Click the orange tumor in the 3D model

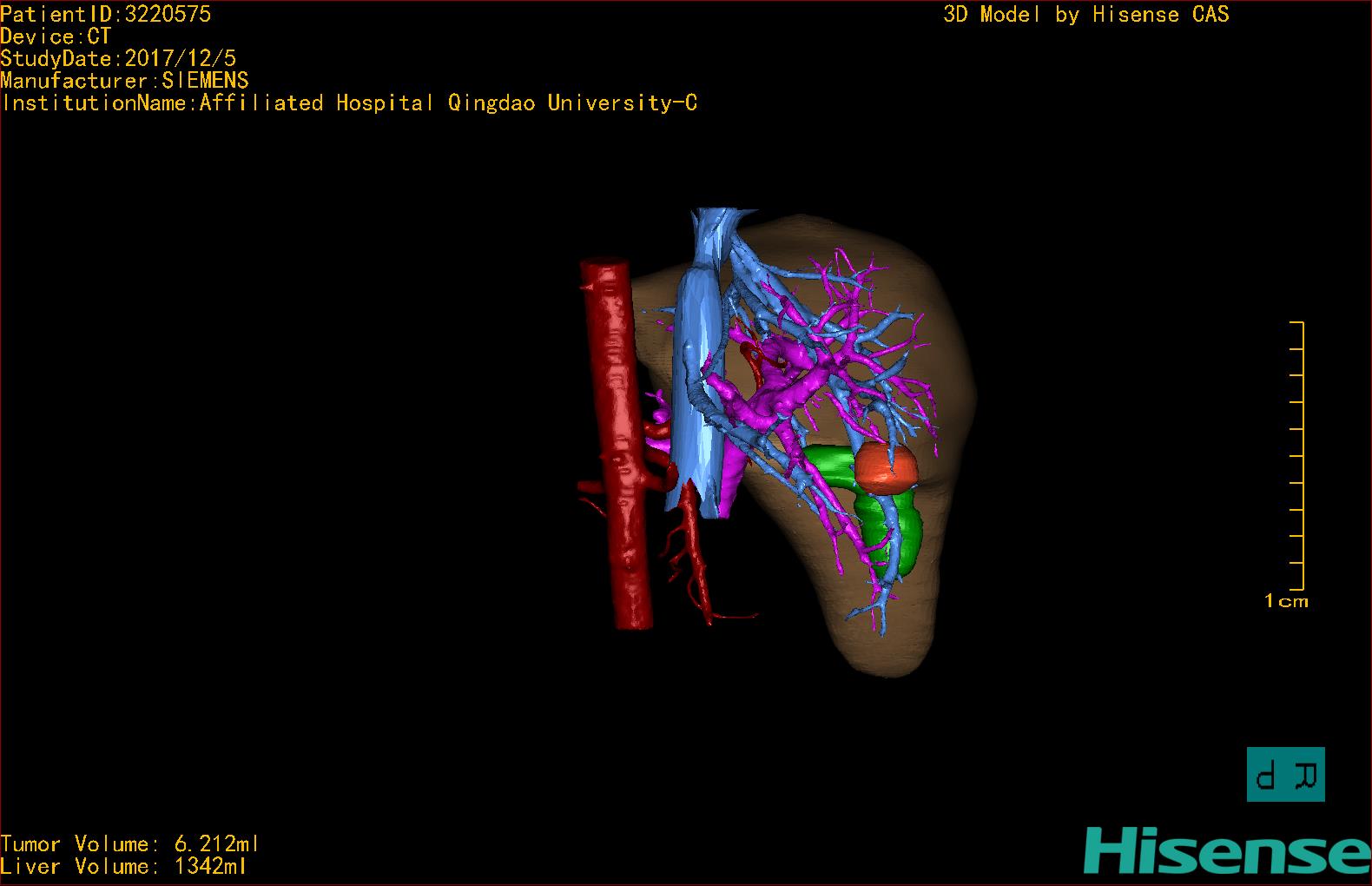(x=887, y=468)
